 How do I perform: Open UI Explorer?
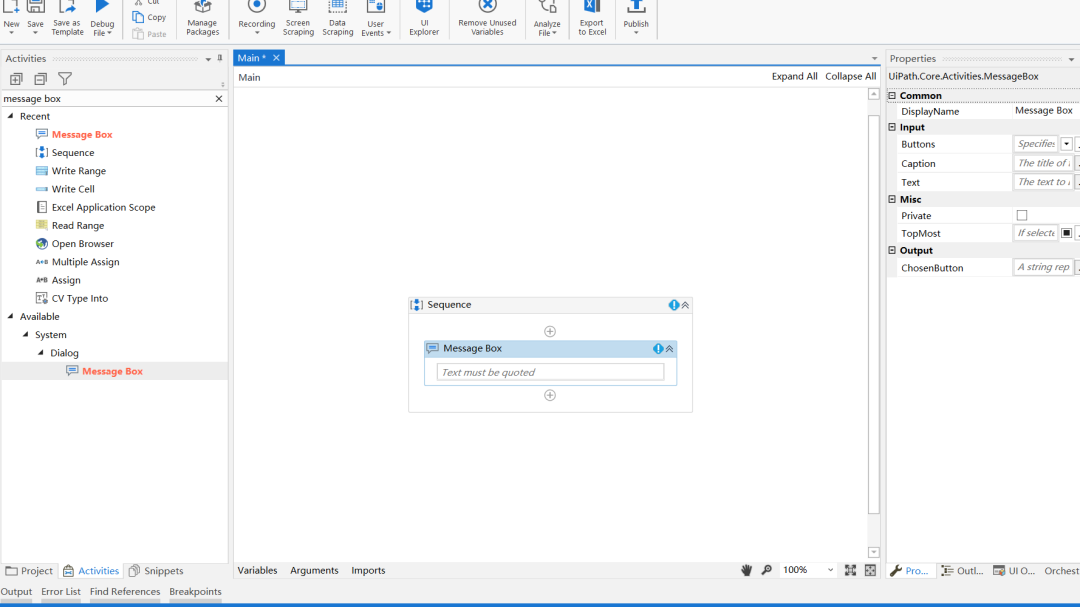[424, 18]
